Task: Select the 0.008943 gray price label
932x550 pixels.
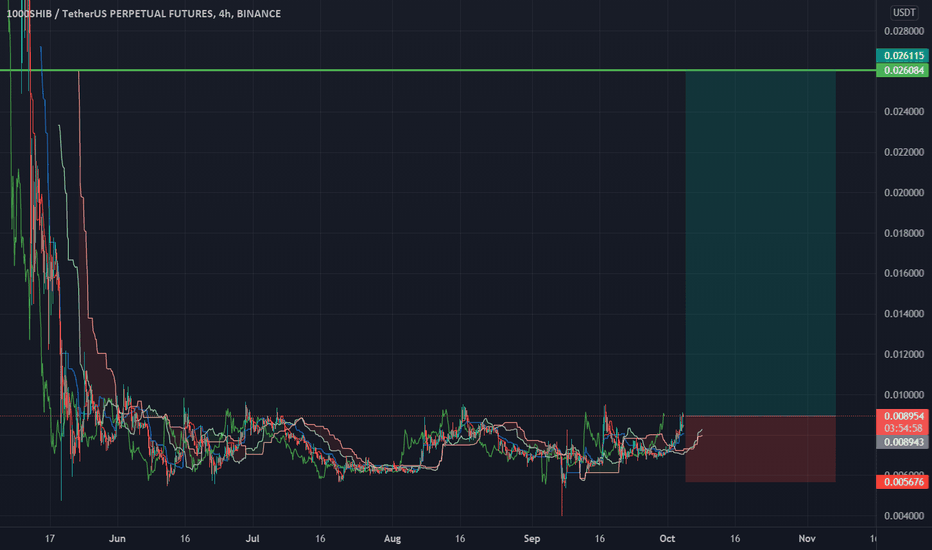Action: coord(902,442)
